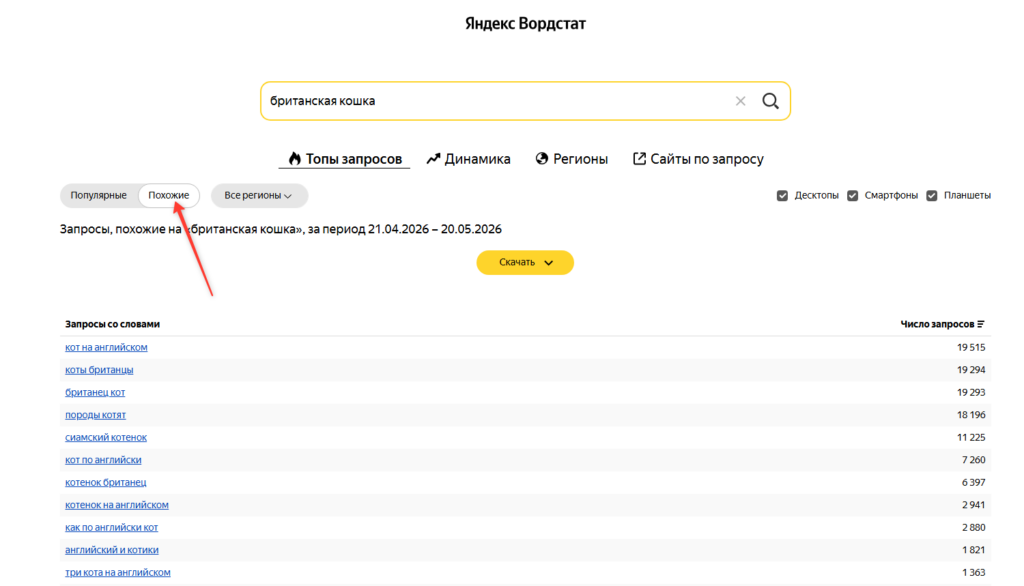Uncheck the Смартфоны checkbox
The image size is (1024, 586).
point(852,195)
